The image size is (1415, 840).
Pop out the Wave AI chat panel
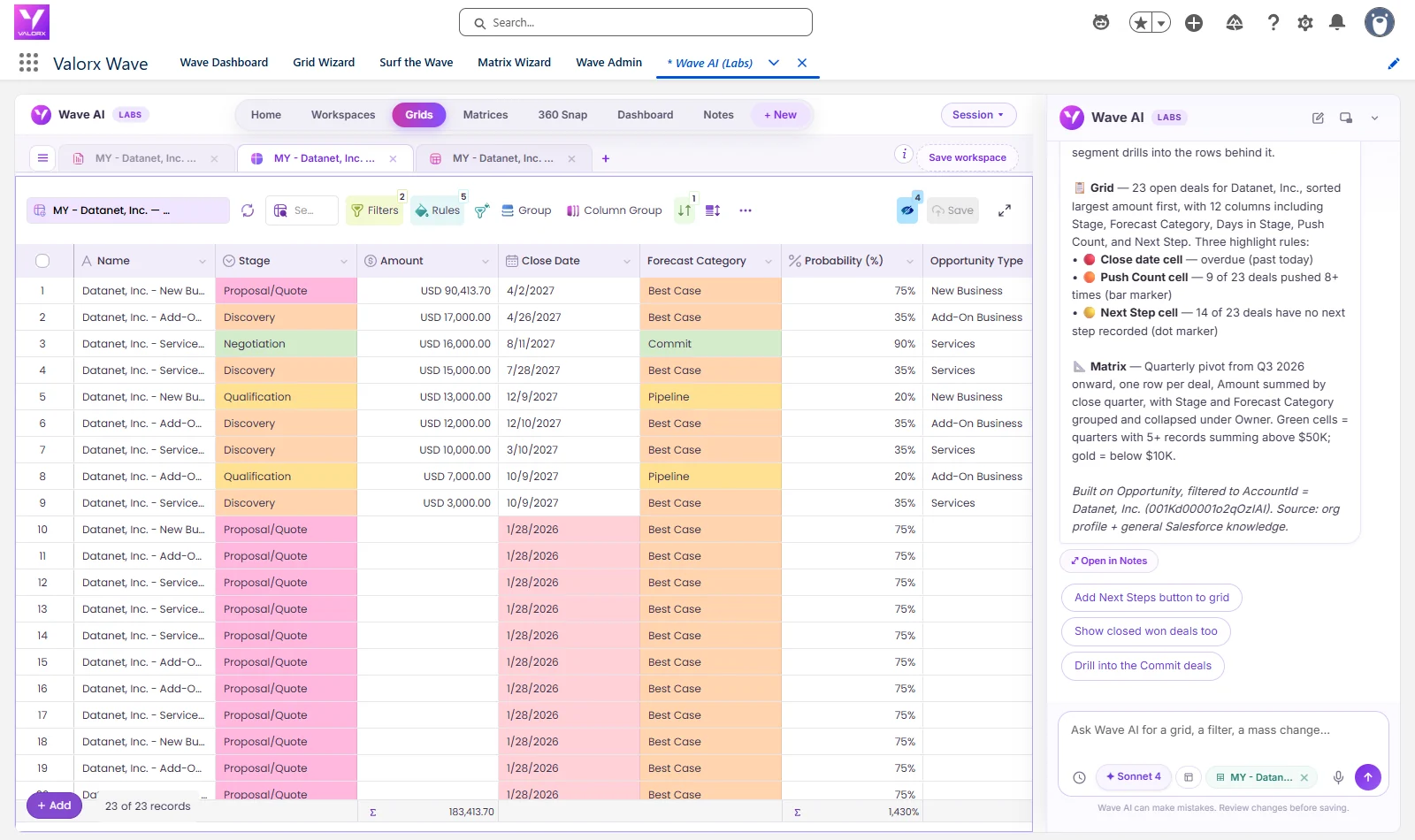point(1346,118)
